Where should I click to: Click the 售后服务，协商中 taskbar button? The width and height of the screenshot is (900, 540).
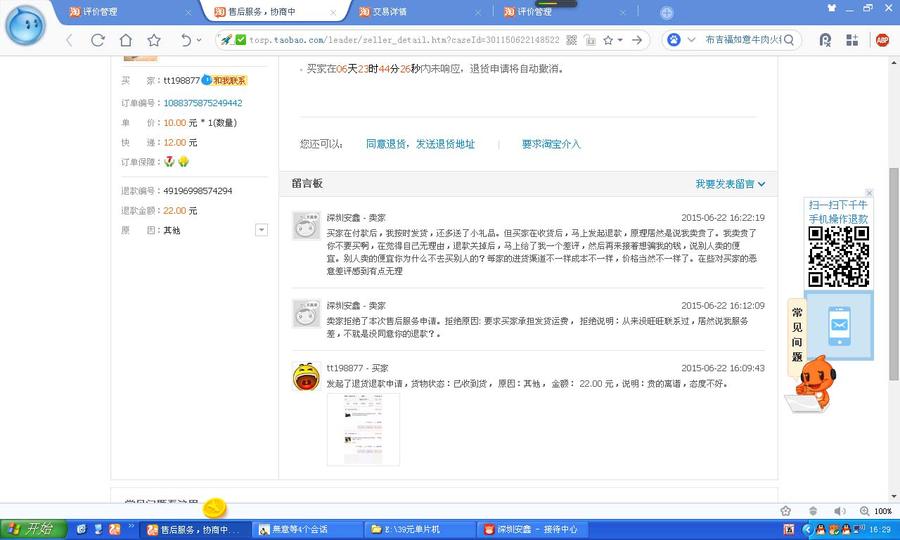(x=196, y=529)
